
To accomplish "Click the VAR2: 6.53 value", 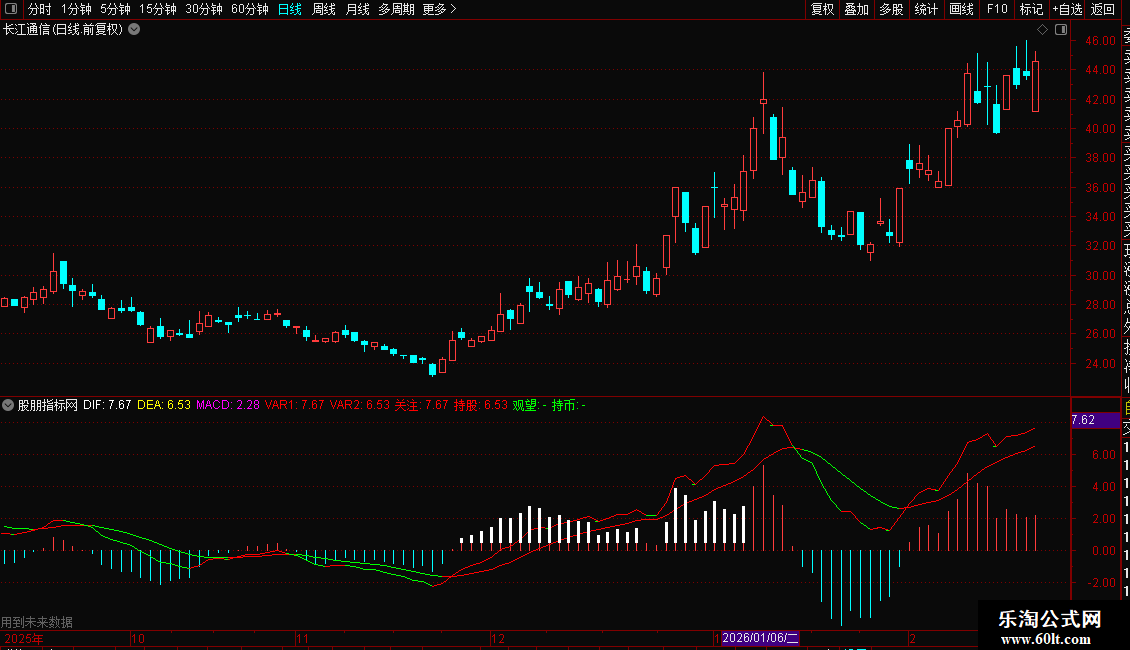I will point(360,405).
